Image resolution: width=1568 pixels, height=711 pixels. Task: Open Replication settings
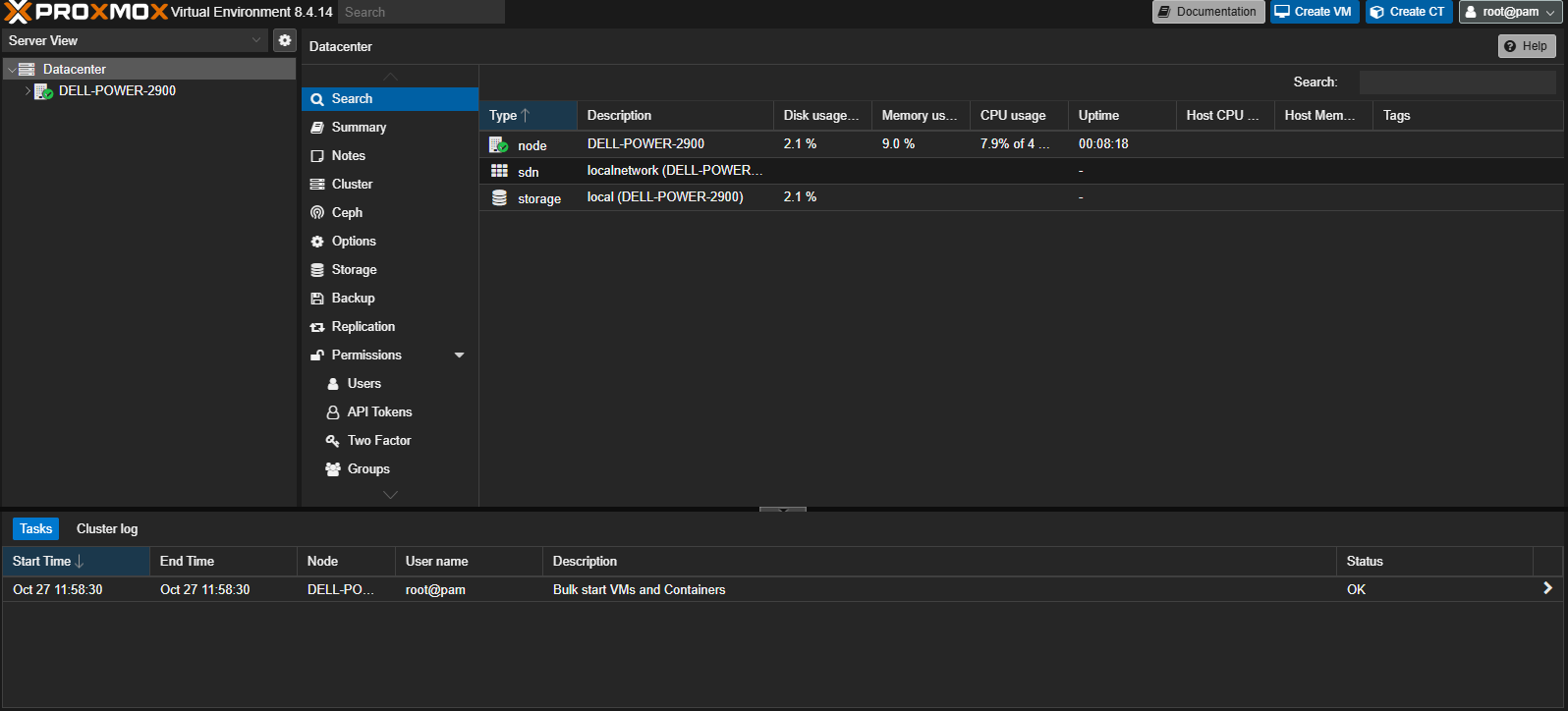tap(363, 327)
